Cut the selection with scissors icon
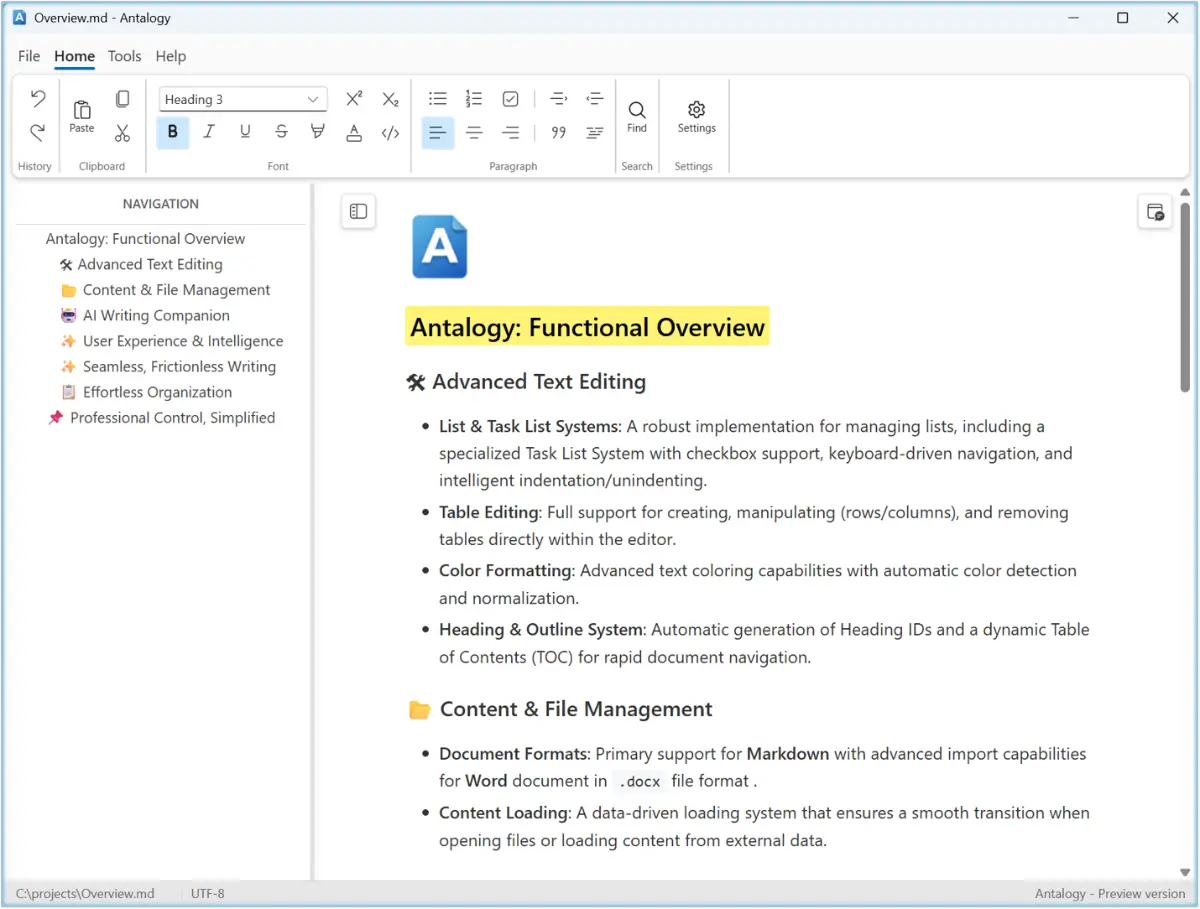The height and width of the screenshot is (909, 1200). 122,132
